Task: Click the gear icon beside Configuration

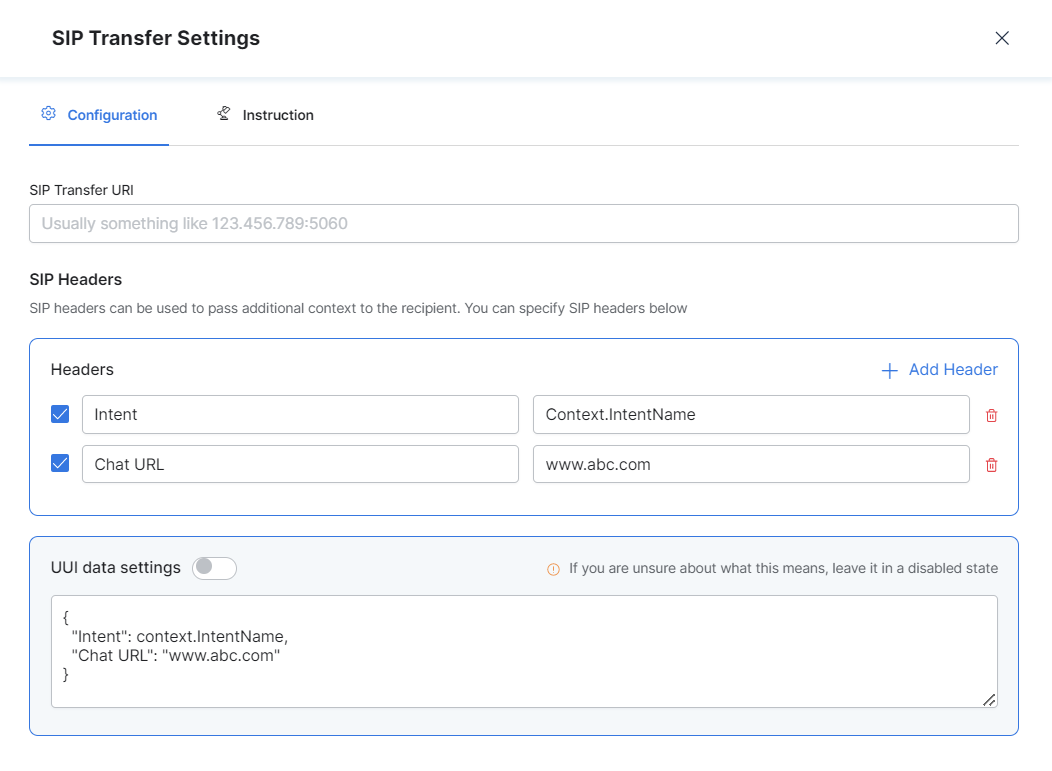Action: coord(48,114)
